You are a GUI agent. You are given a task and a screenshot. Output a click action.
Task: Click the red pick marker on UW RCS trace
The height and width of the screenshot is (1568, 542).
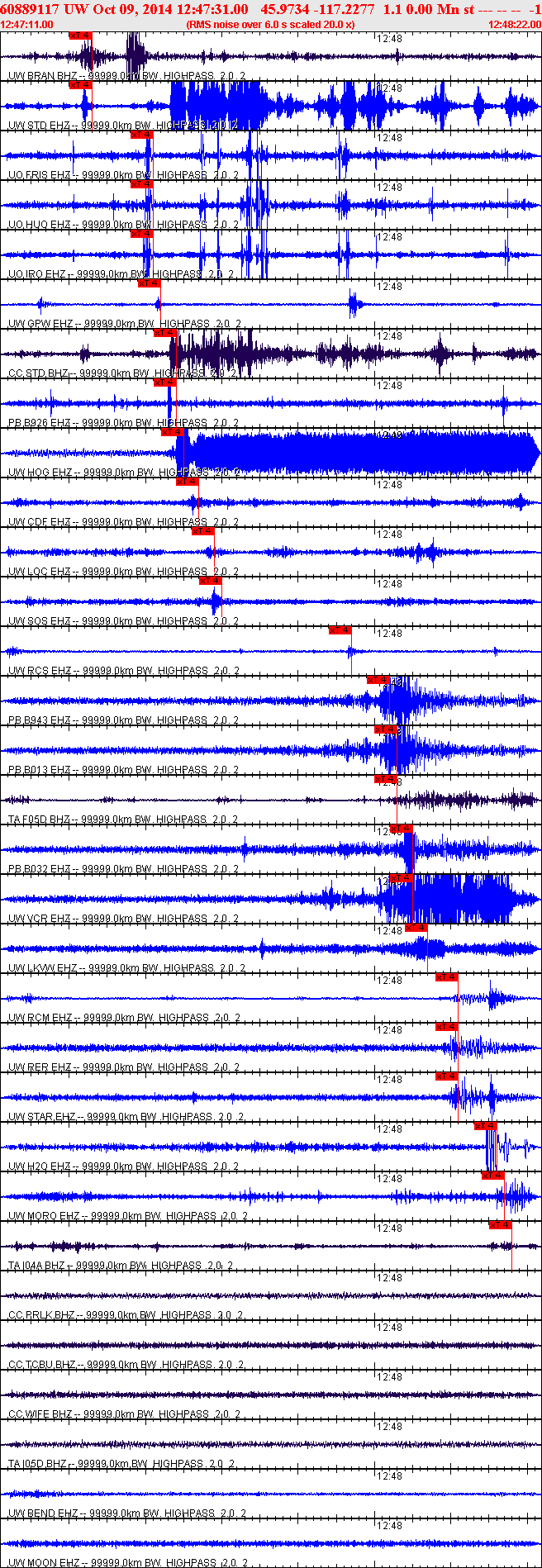340,630
